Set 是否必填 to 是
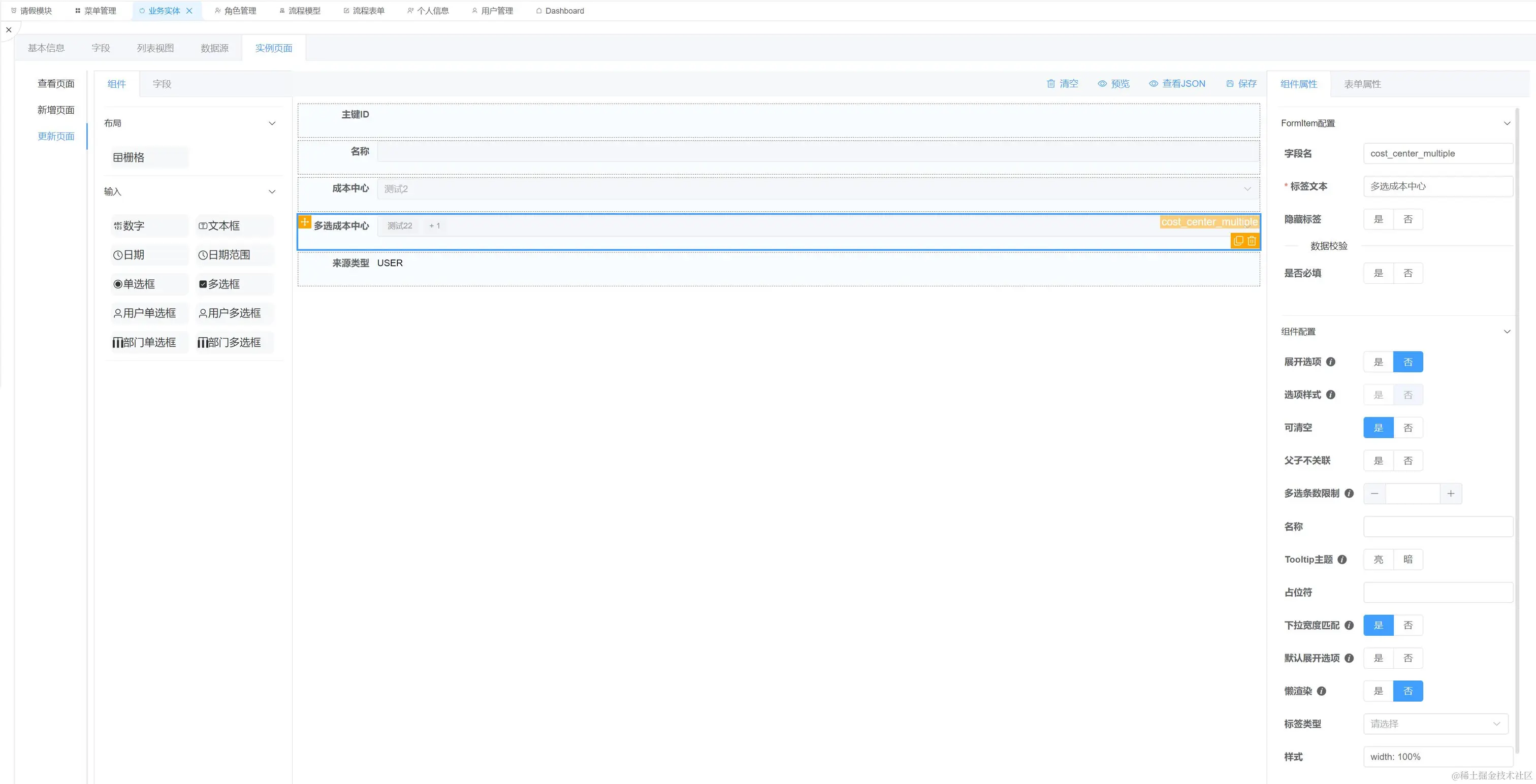This screenshot has width=1536, height=784. [x=1378, y=273]
